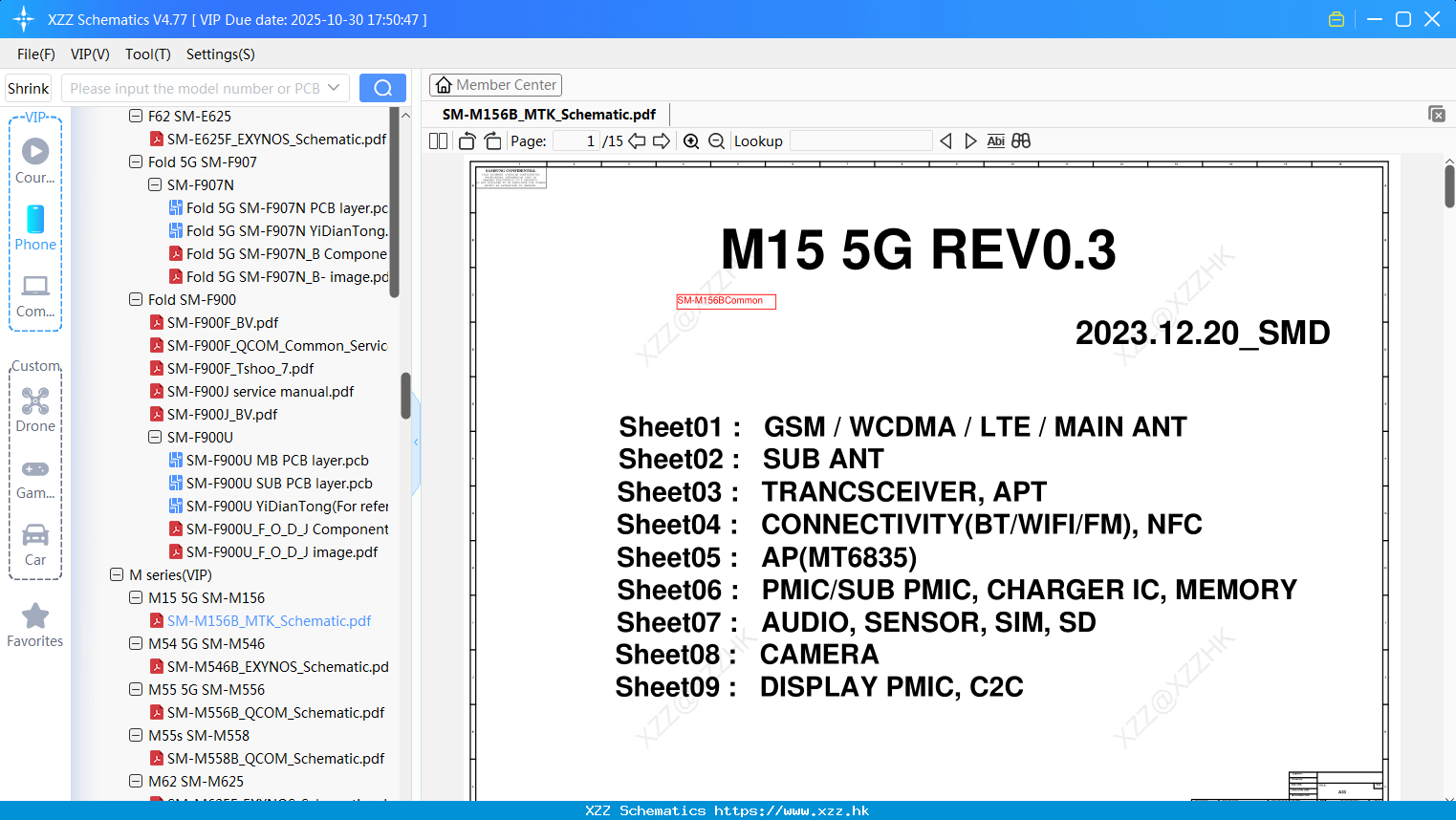Collapse the M54 5G SM-M546 node
This screenshot has width=1456, height=820.
click(136, 644)
